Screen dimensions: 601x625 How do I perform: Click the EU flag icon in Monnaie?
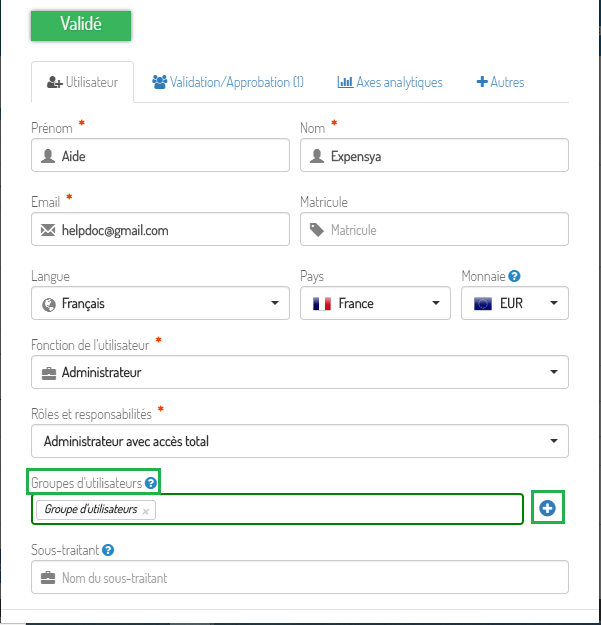pyautogui.click(x=483, y=304)
